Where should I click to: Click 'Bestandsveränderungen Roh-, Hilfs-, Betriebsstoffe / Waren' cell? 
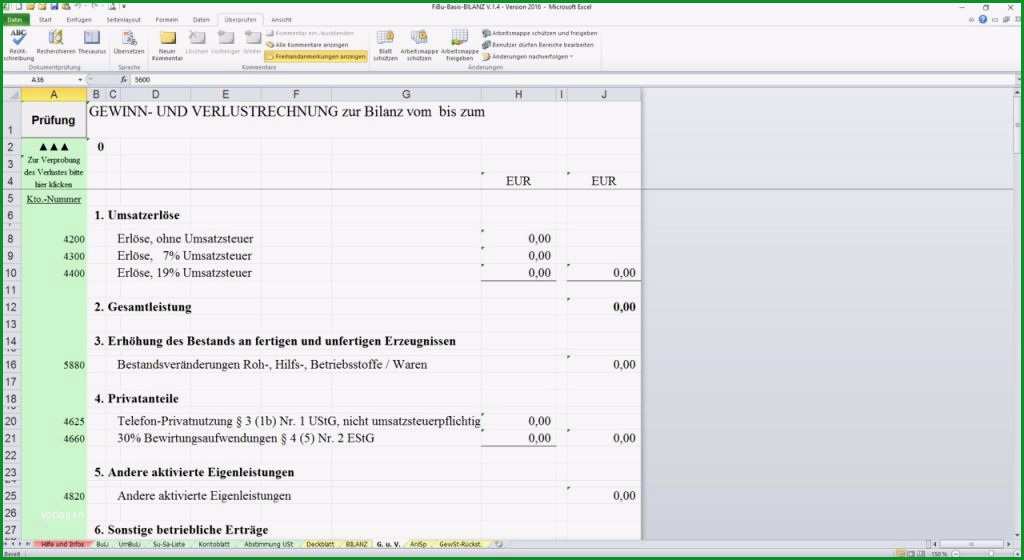click(x=272, y=365)
